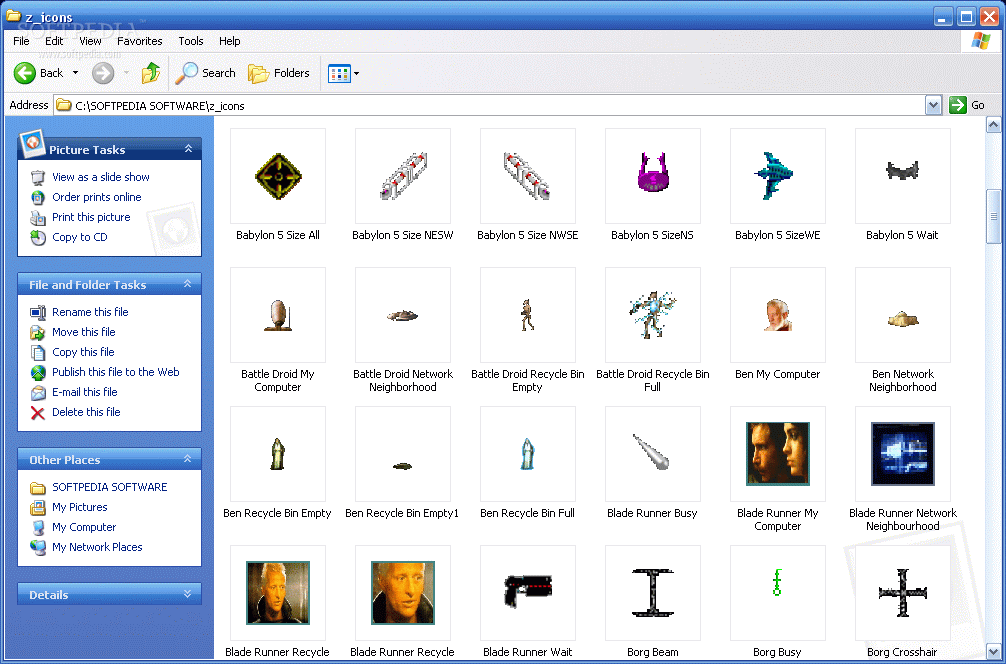Click the Borg Crosshair icon
The height and width of the screenshot is (664, 1006).
point(902,592)
